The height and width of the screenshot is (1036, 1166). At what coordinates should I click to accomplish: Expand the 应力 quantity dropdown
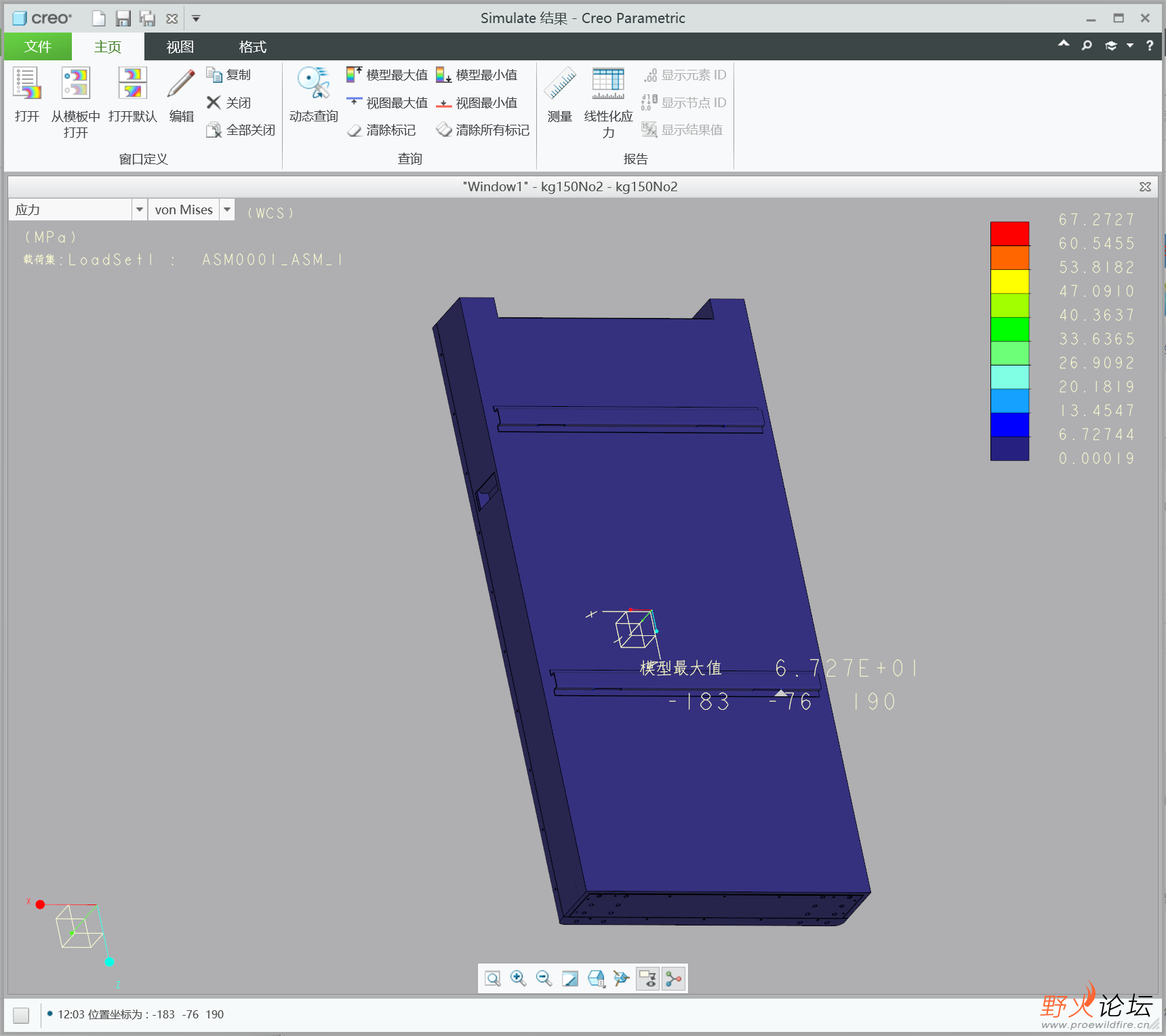click(x=140, y=210)
